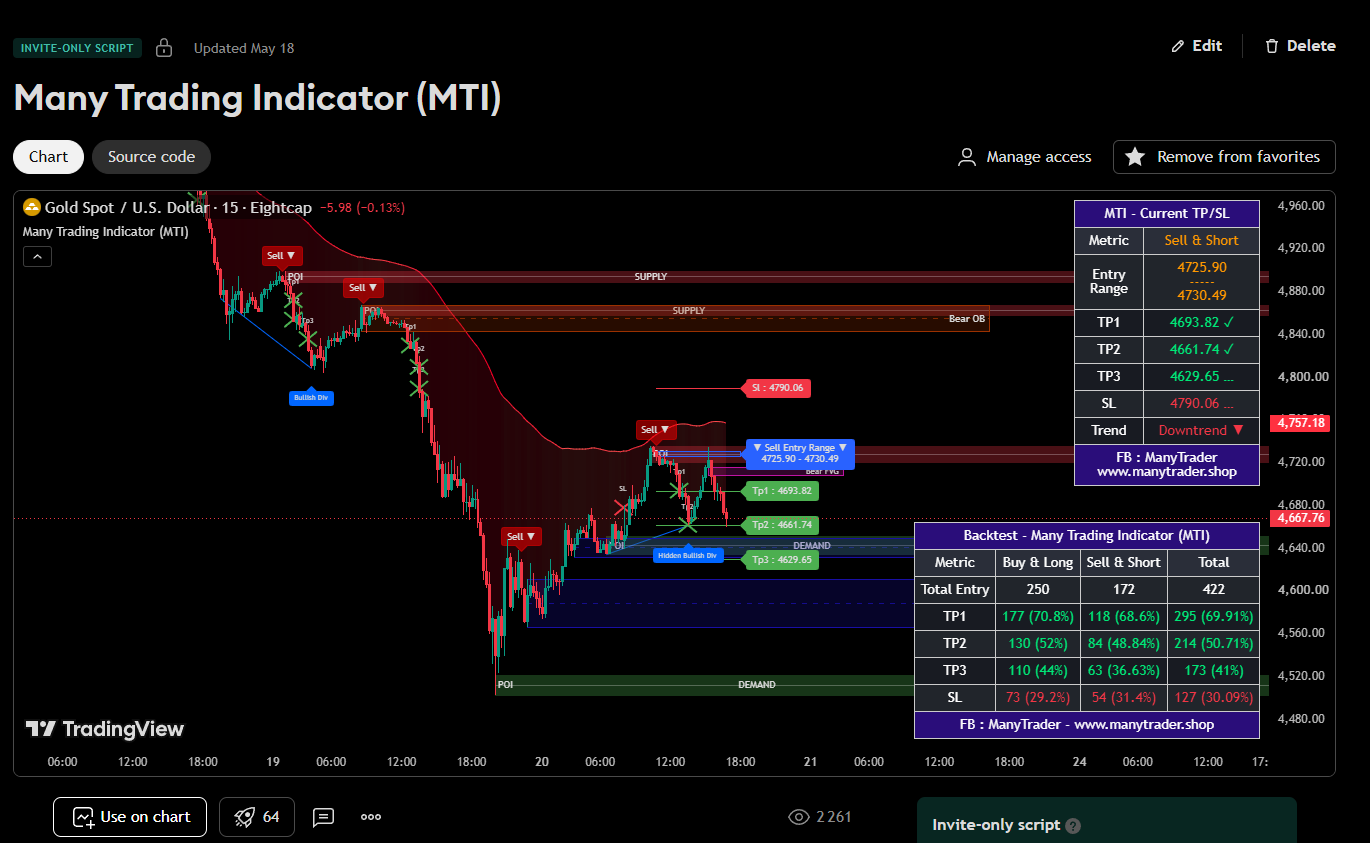
Task: Click the 'Many Trading Indicator (MTI)' chart legend label
Action: pyautogui.click(x=105, y=232)
